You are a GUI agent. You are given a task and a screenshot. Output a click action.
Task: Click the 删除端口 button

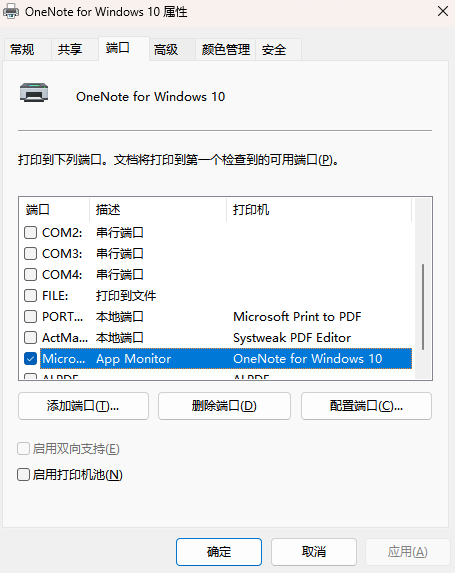coord(224,406)
